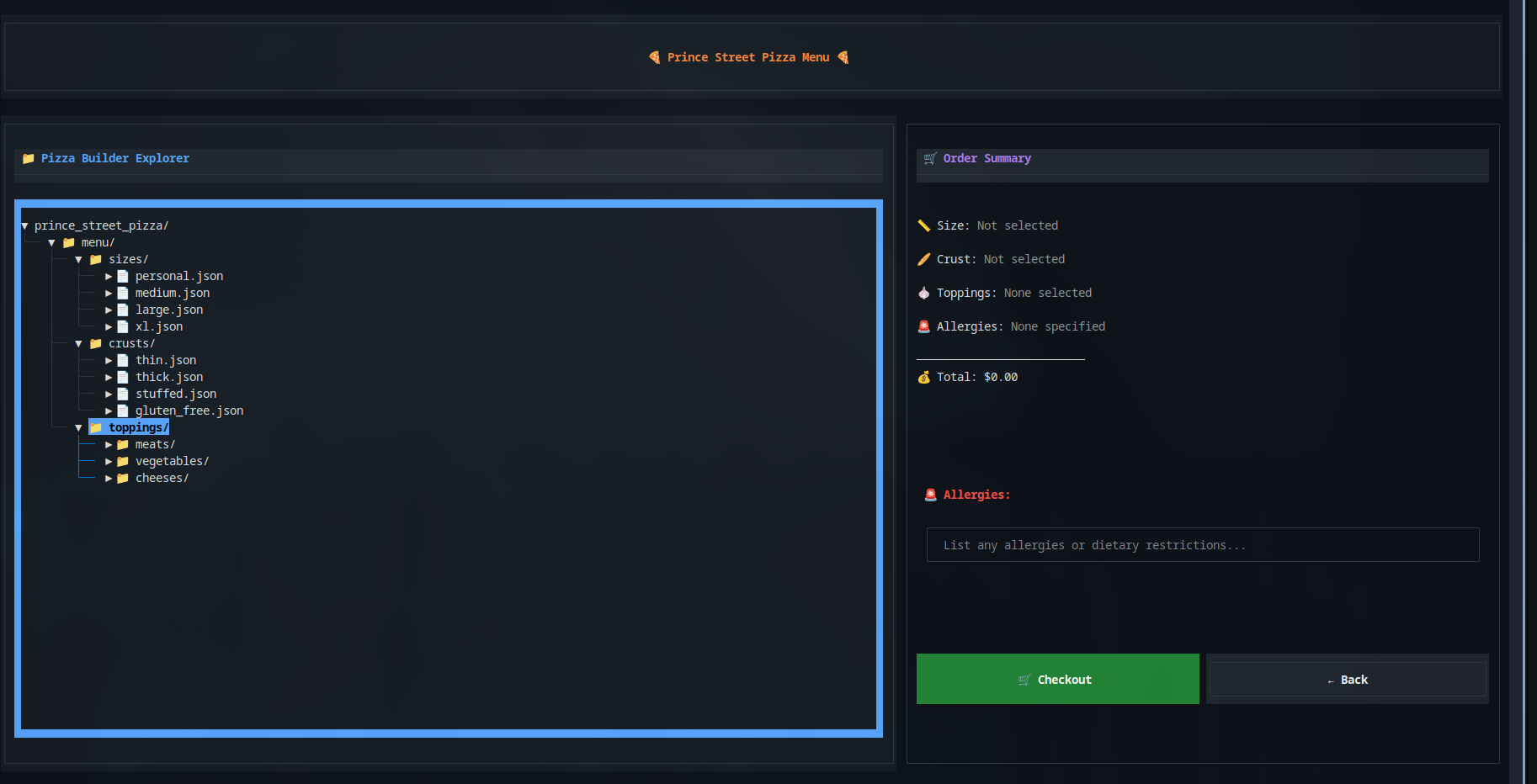Click the thick.json file icon
This screenshot has width=1537, height=784.
coord(123,378)
